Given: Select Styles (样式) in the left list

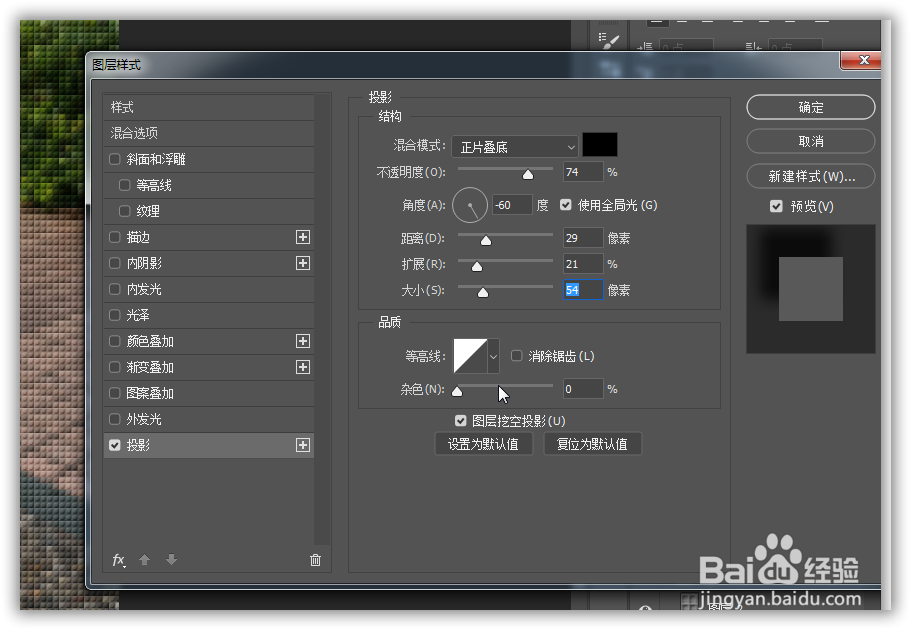Looking at the screenshot, I should [x=209, y=108].
